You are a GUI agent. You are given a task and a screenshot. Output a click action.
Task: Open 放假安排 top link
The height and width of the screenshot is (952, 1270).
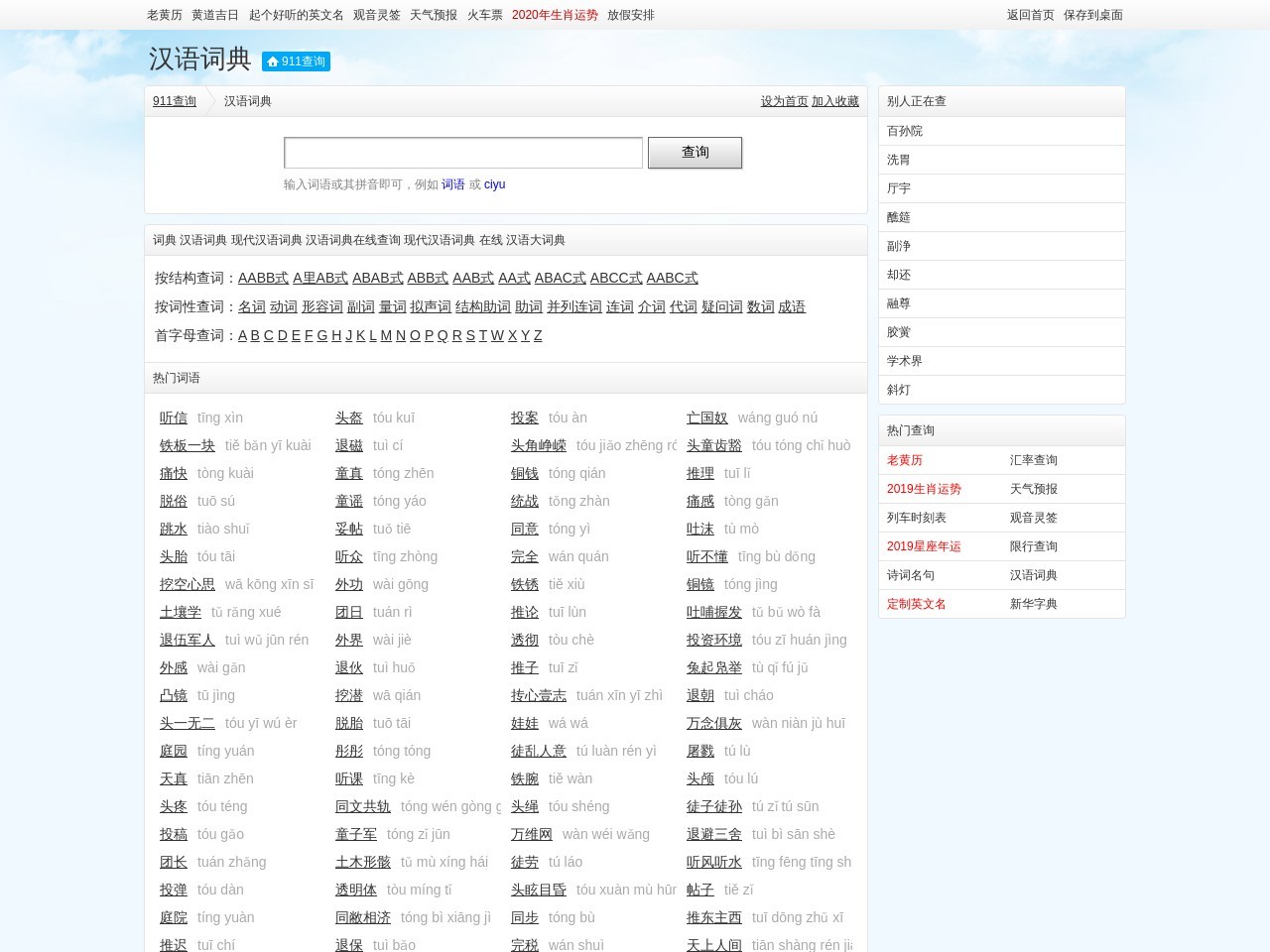click(631, 15)
